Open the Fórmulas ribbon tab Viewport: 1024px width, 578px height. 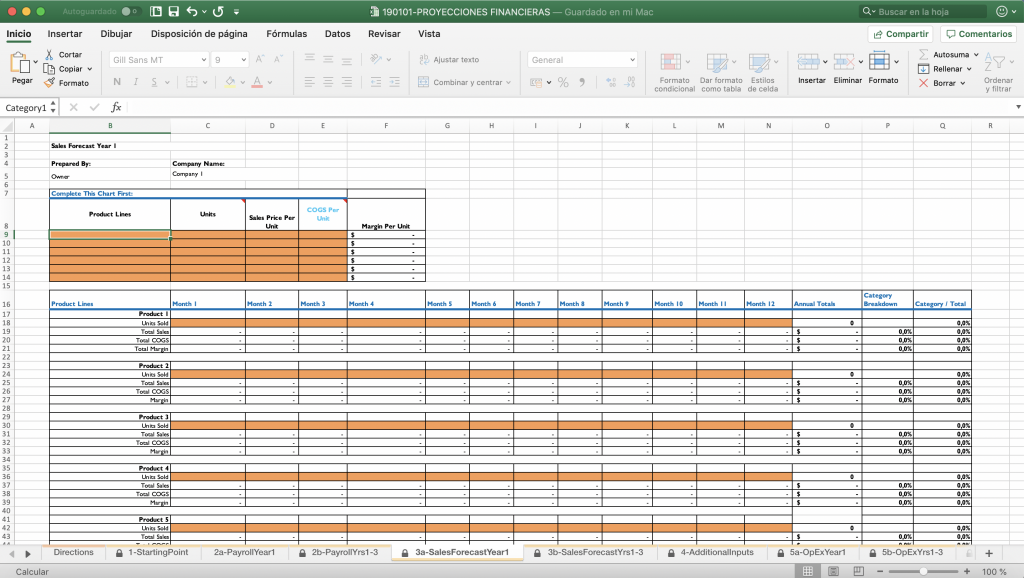[287, 34]
